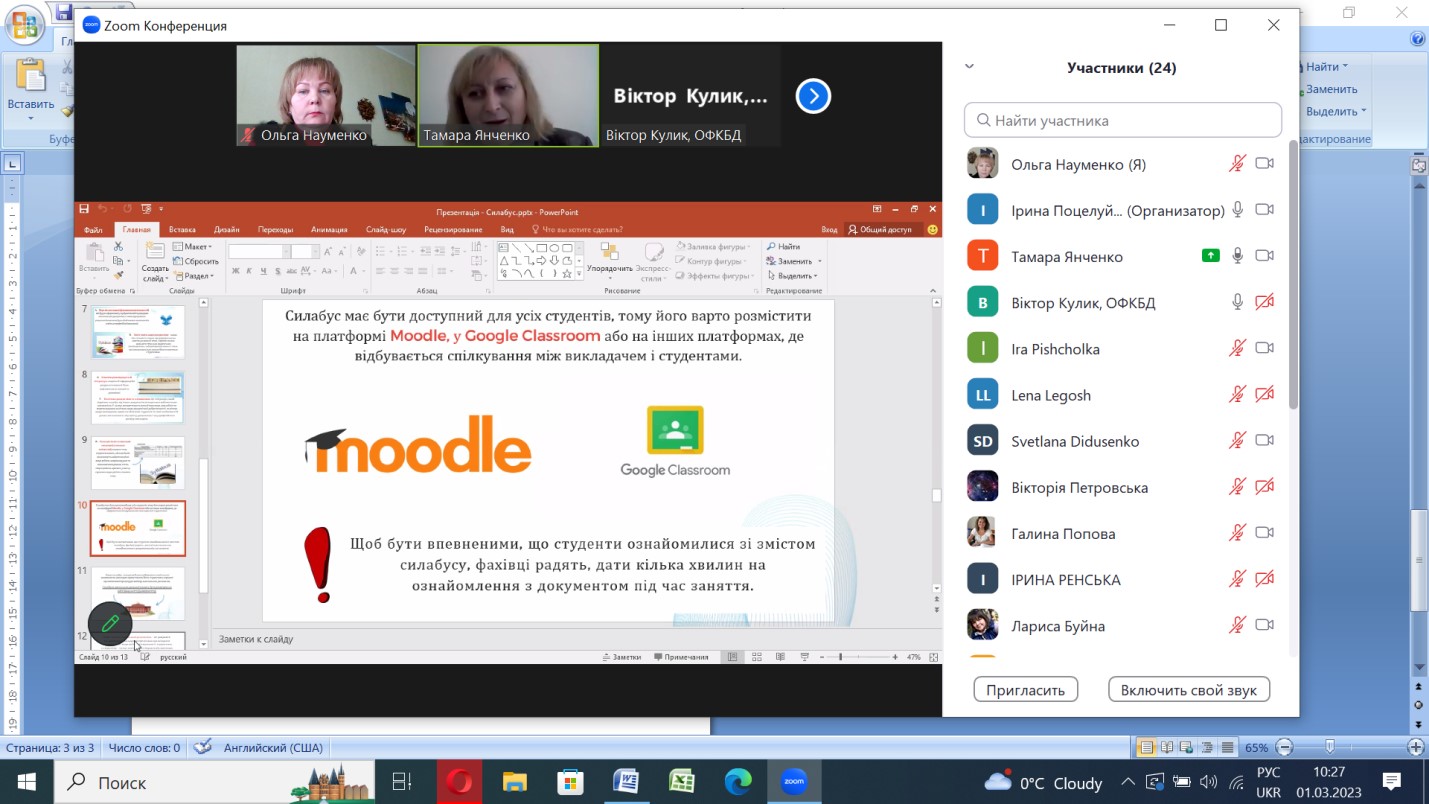
Task: Click the green screen-share icon for Тамара Янченко
Action: tap(1211, 256)
